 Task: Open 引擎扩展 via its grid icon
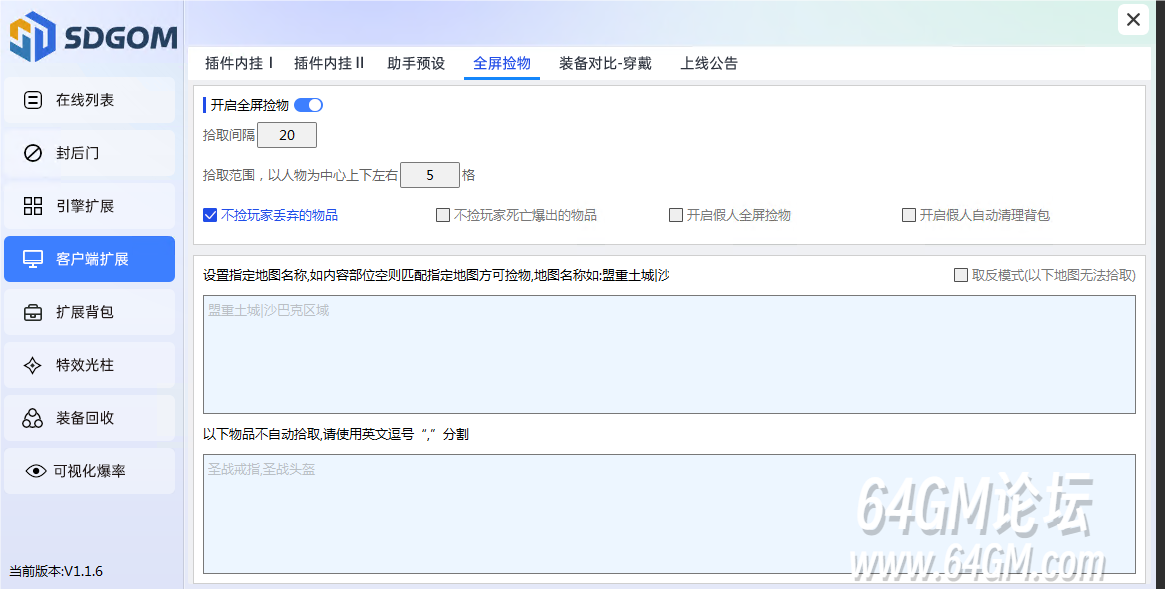coord(33,206)
